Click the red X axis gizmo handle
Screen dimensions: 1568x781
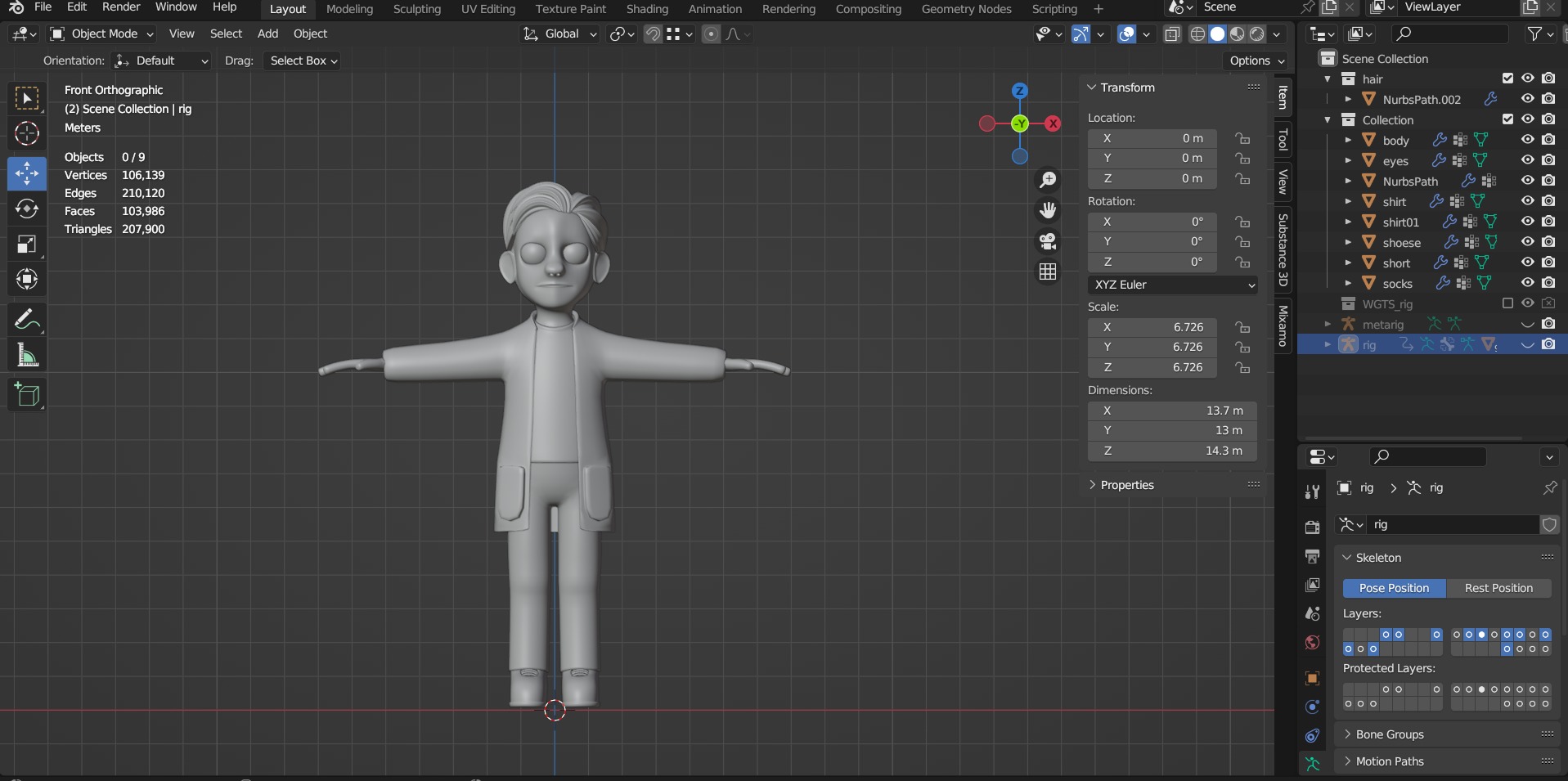[1053, 123]
